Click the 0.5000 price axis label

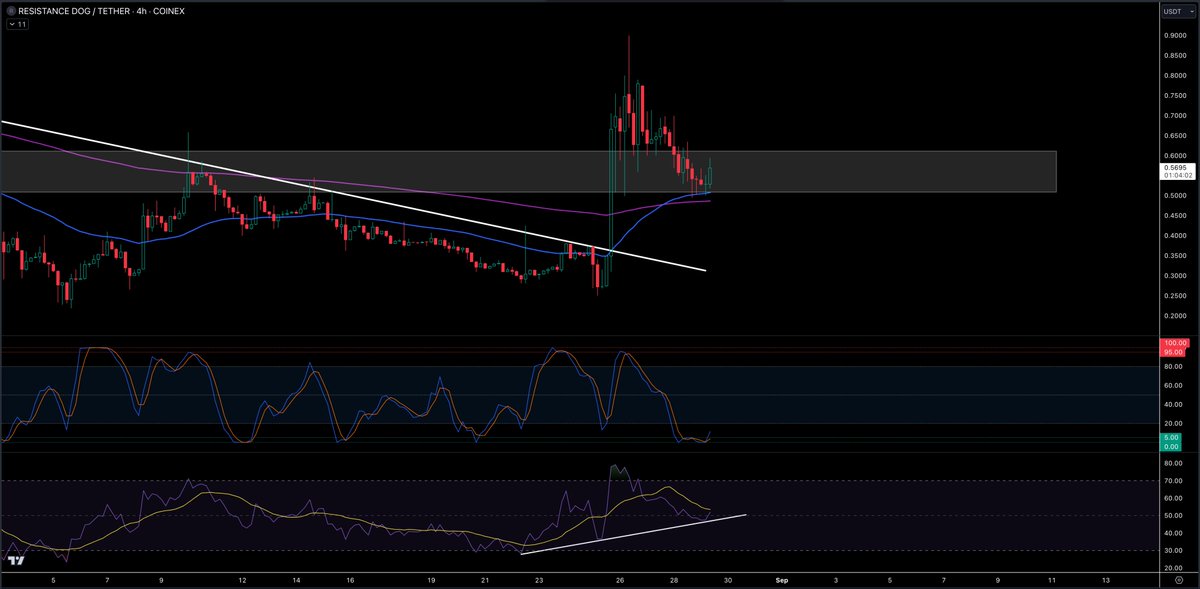(x=1173, y=195)
